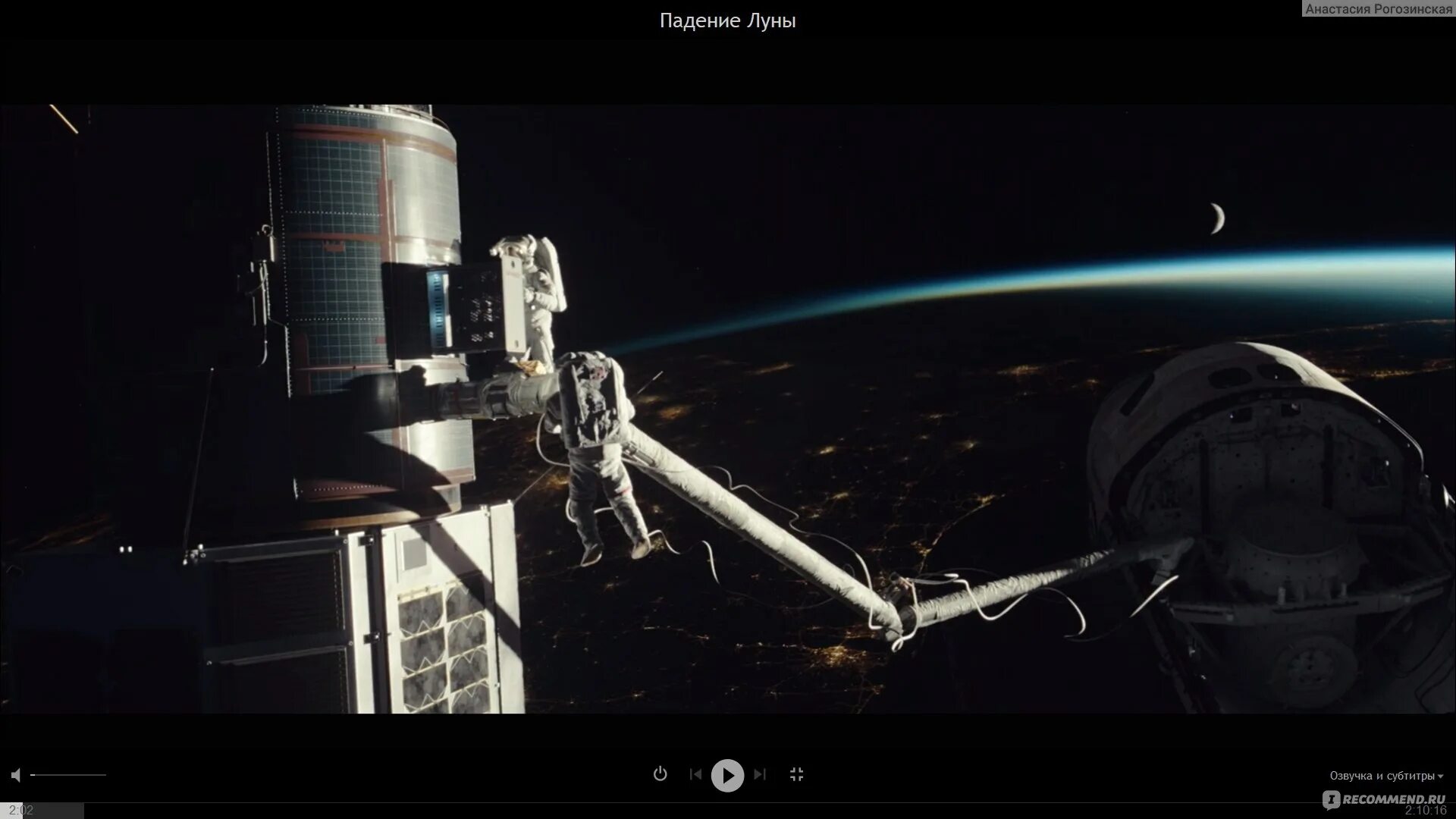1456x819 pixels.
Task: Click the video frame to toggle playback
Action: point(728,409)
